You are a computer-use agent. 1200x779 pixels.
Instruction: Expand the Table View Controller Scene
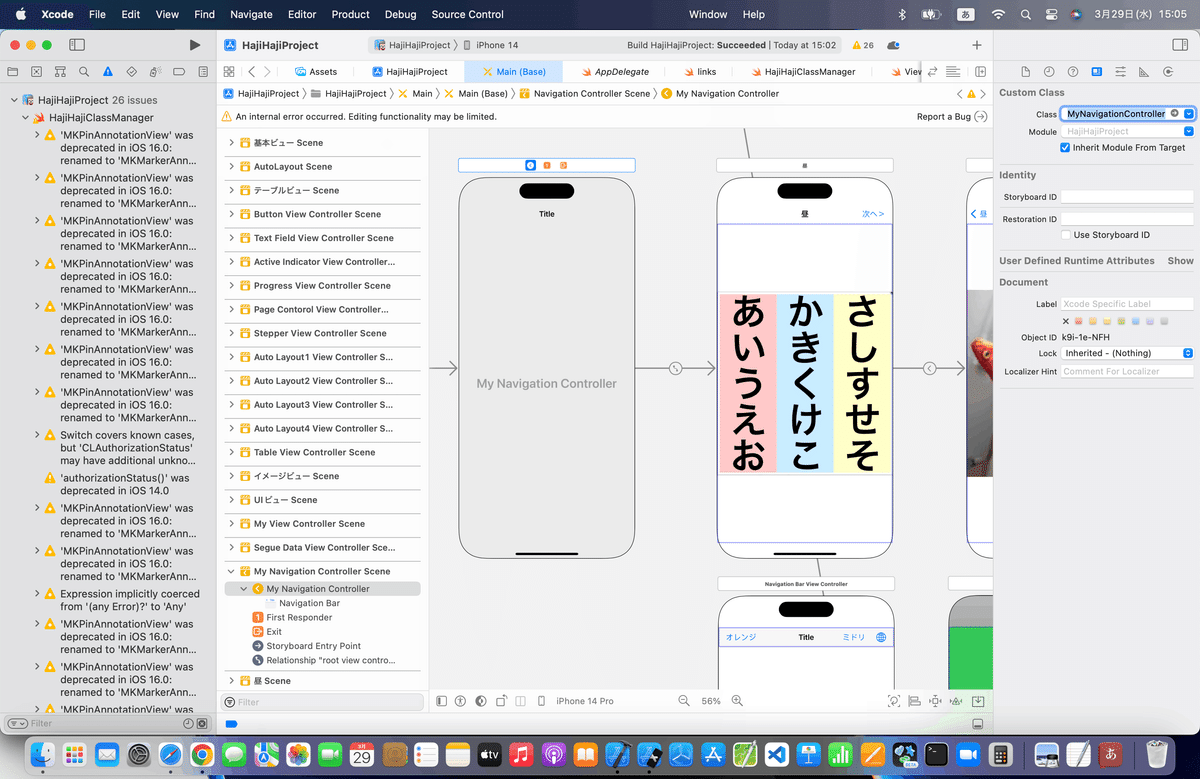point(232,452)
